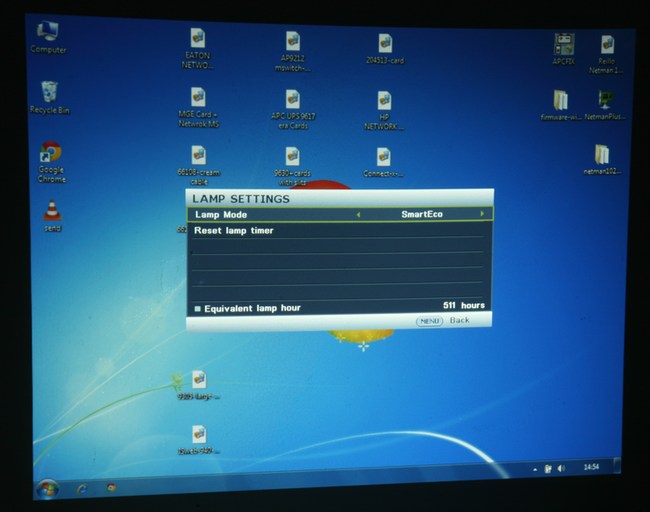Switch Lamp Mode with the left arrow
Image resolution: width=650 pixels, height=512 pixels.
[359, 215]
